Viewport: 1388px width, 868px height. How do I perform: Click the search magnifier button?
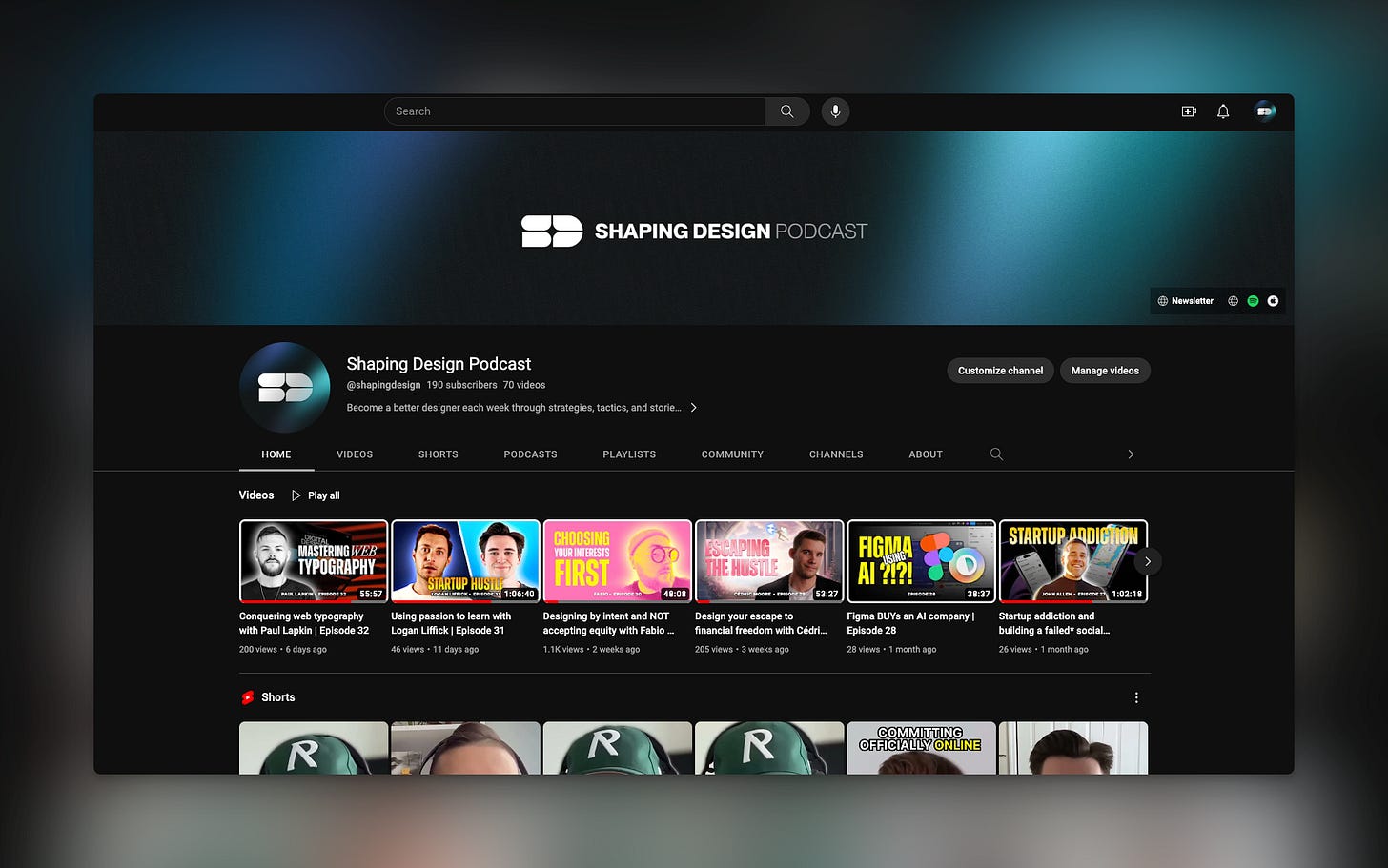[786, 111]
